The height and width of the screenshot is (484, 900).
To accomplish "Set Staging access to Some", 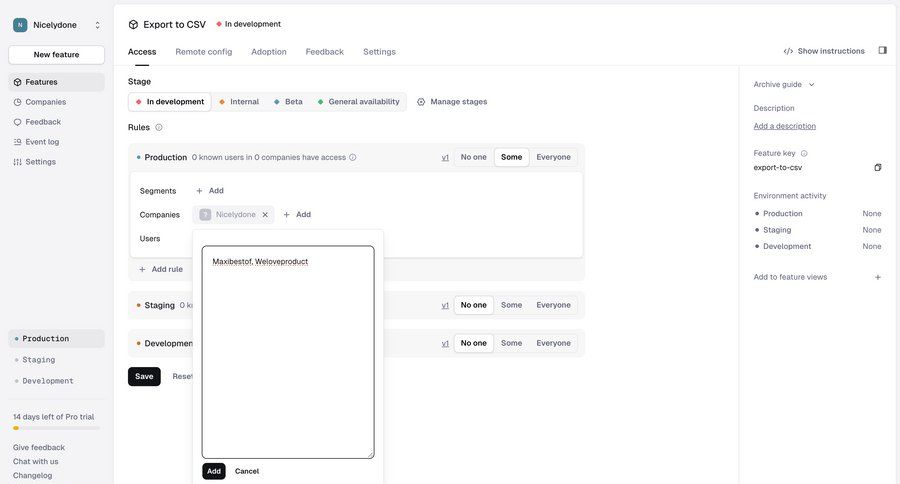I will click(511, 305).
